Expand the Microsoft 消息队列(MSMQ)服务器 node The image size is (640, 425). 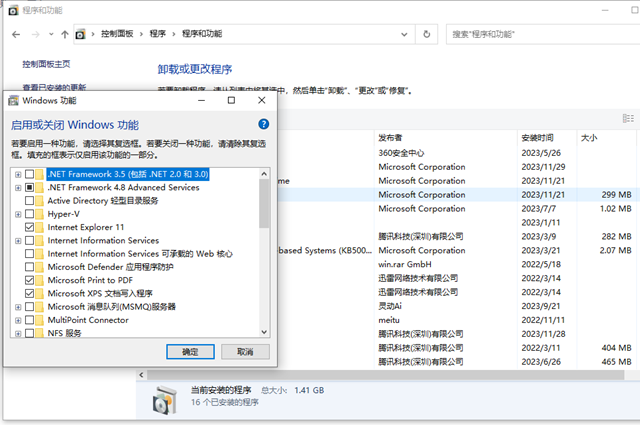coord(18,307)
